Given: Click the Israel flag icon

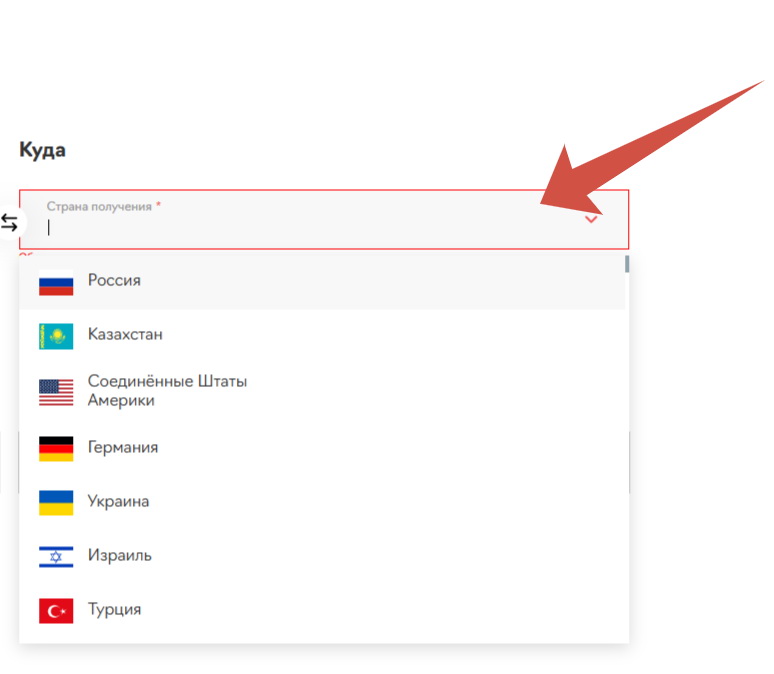Looking at the screenshot, I should [56, 556].
